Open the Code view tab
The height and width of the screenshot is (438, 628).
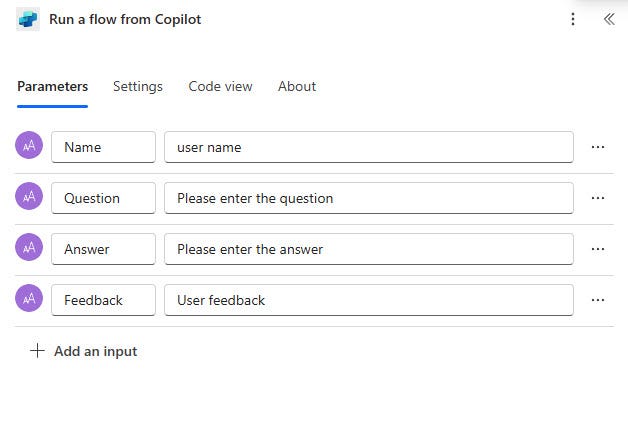[220, 86]
